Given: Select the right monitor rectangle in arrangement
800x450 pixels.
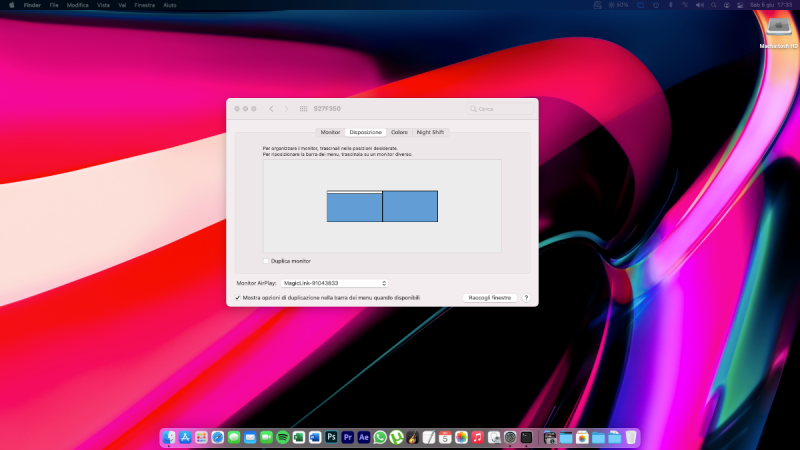Looking at the screenshot, I should click(x=410, y=206).
